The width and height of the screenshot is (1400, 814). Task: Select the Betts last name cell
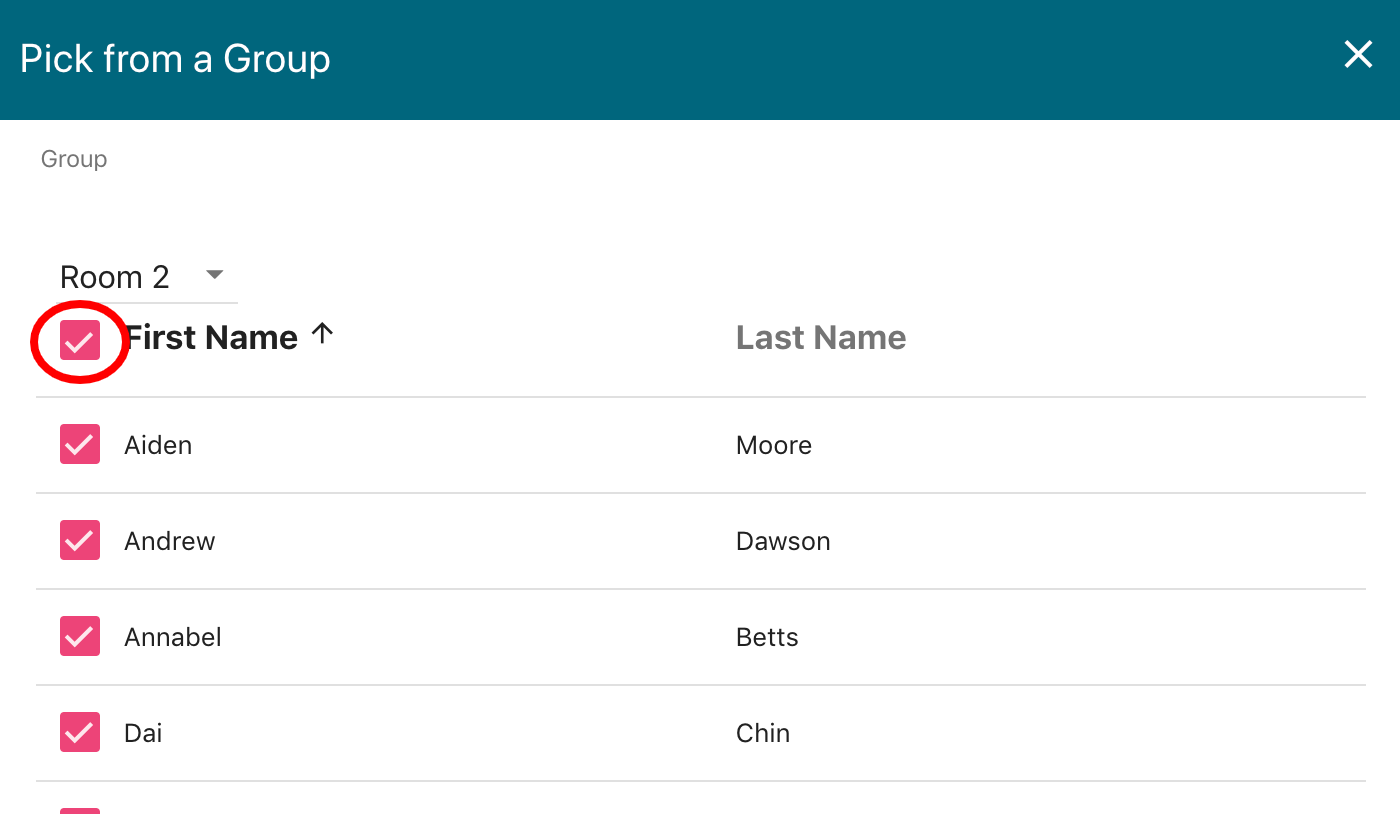click(x=767, y=637)
